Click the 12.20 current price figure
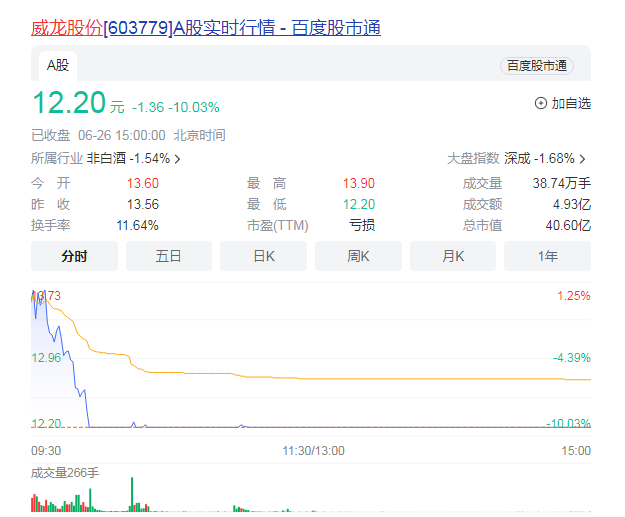This screenshot has height=517, width=625. click(x=68, y=103)
